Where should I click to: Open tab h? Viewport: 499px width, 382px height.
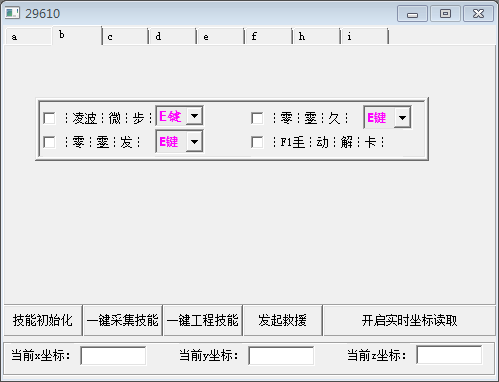coord(316,36)
